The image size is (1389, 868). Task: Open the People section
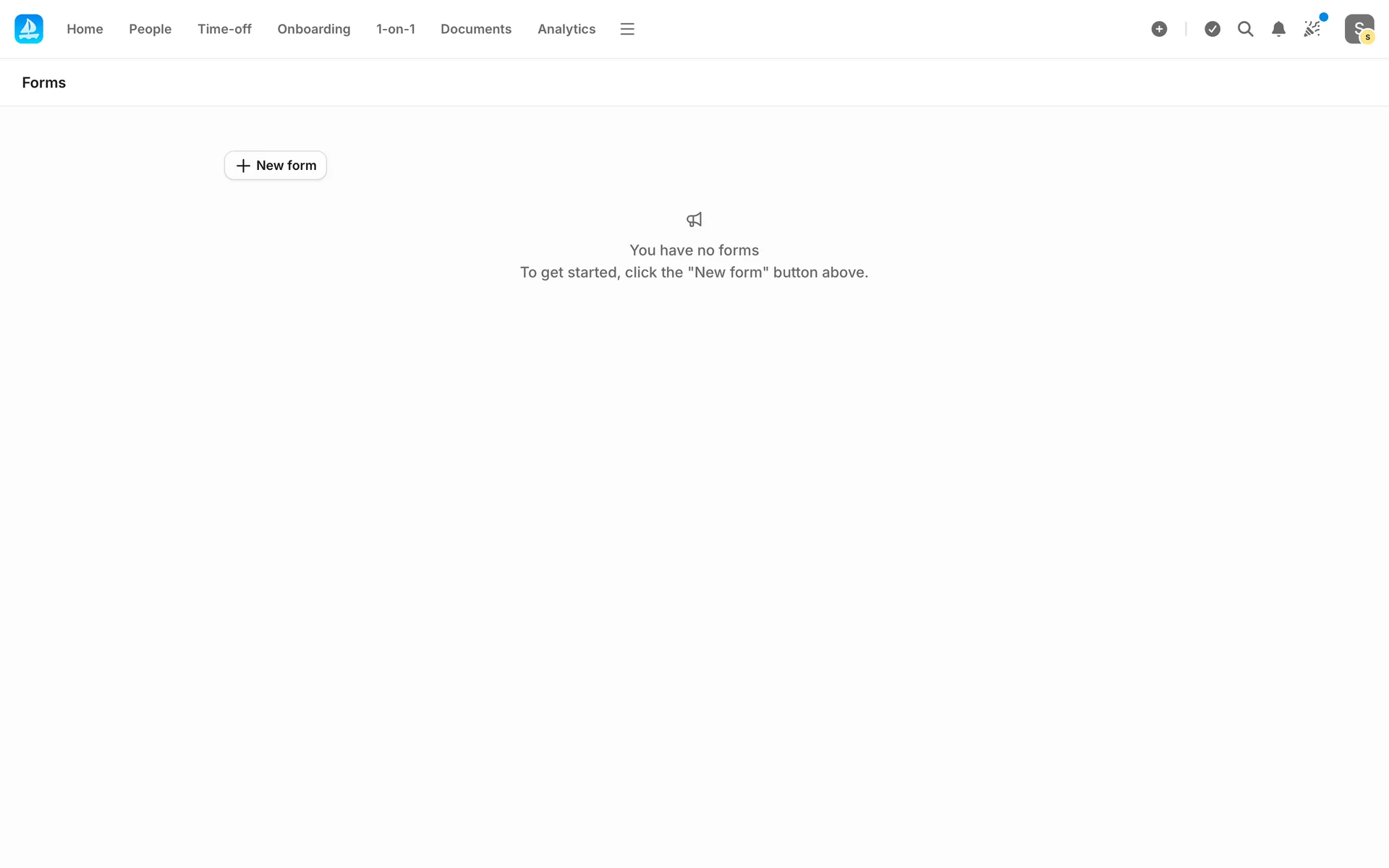point(150,29)
